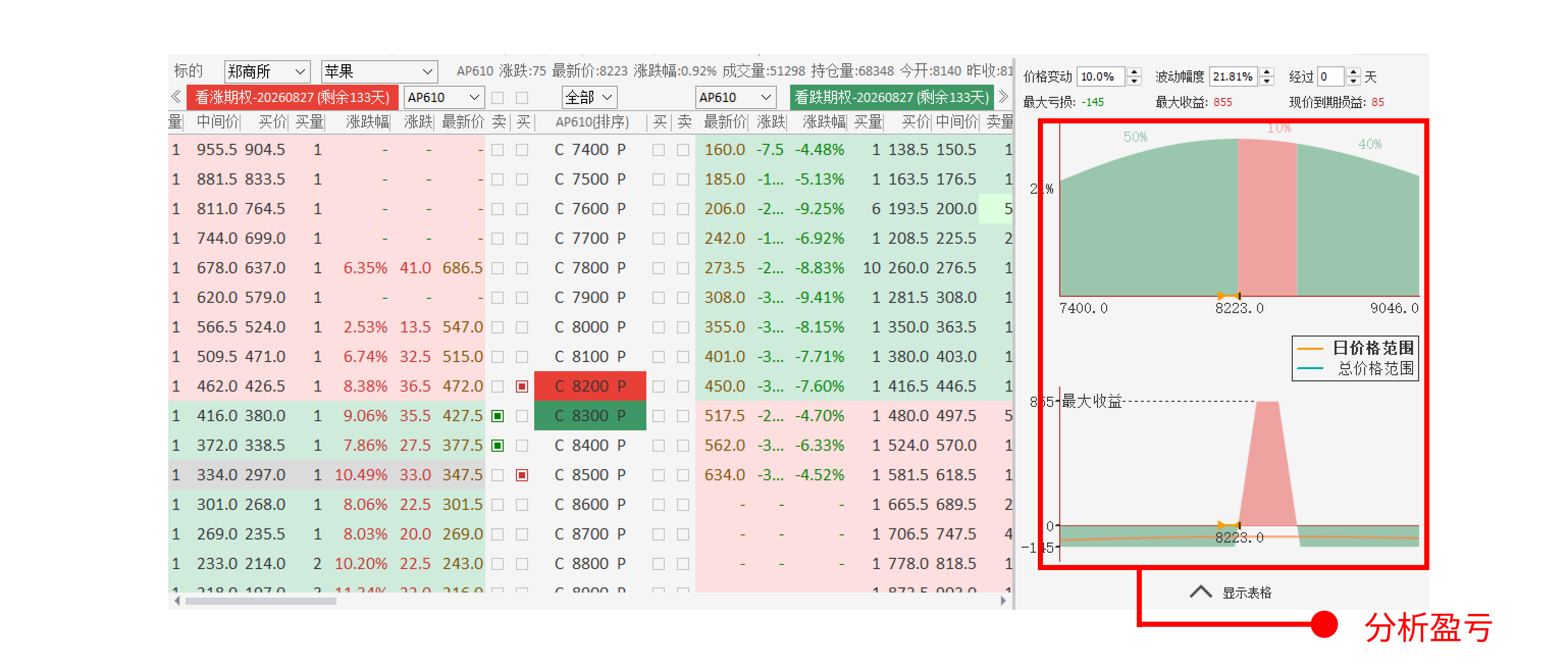This screenshot has height=670, width=1568.
Task: Open the 苹果 product dropdown
Action: (x=379, y=72)
